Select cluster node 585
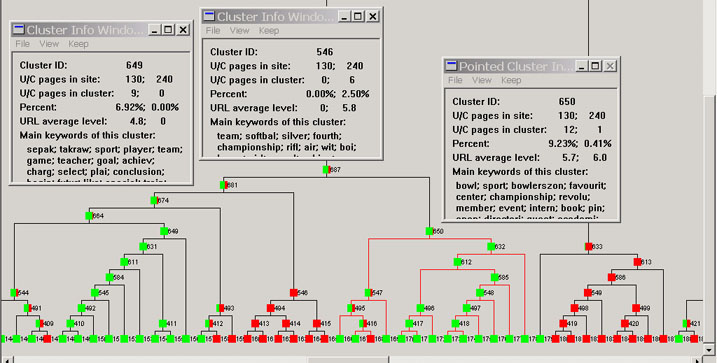The image size is (717, 363). pos(494,278)
